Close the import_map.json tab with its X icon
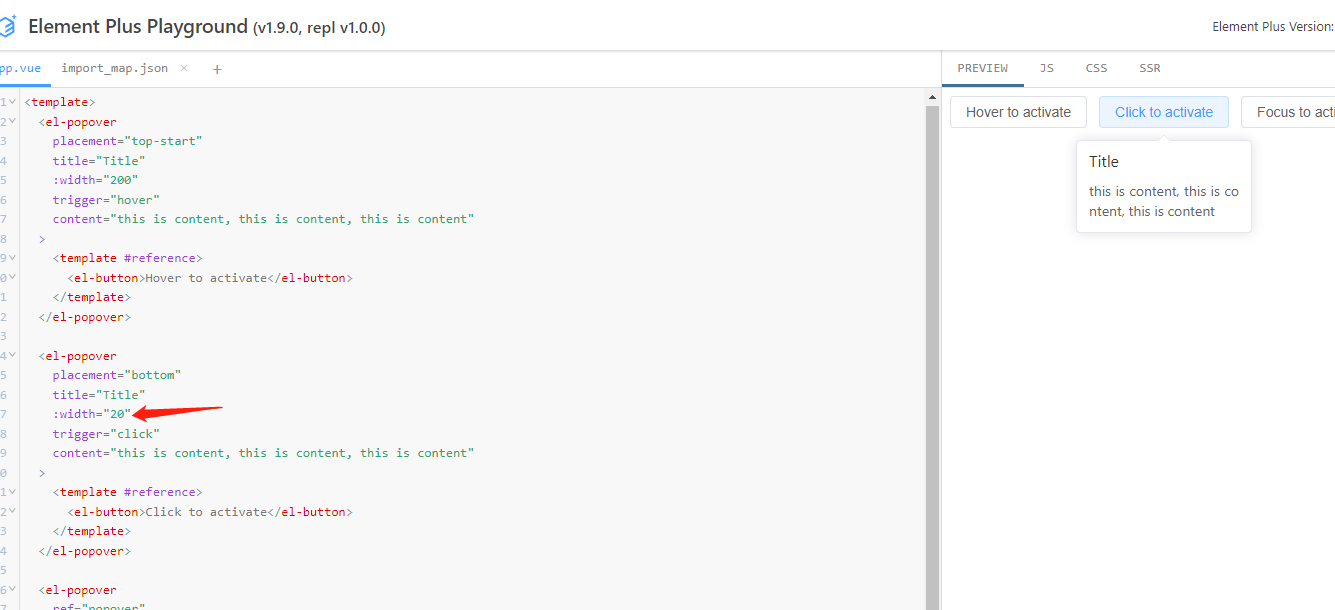1335x610 pixels. click(x=184, y=68)
